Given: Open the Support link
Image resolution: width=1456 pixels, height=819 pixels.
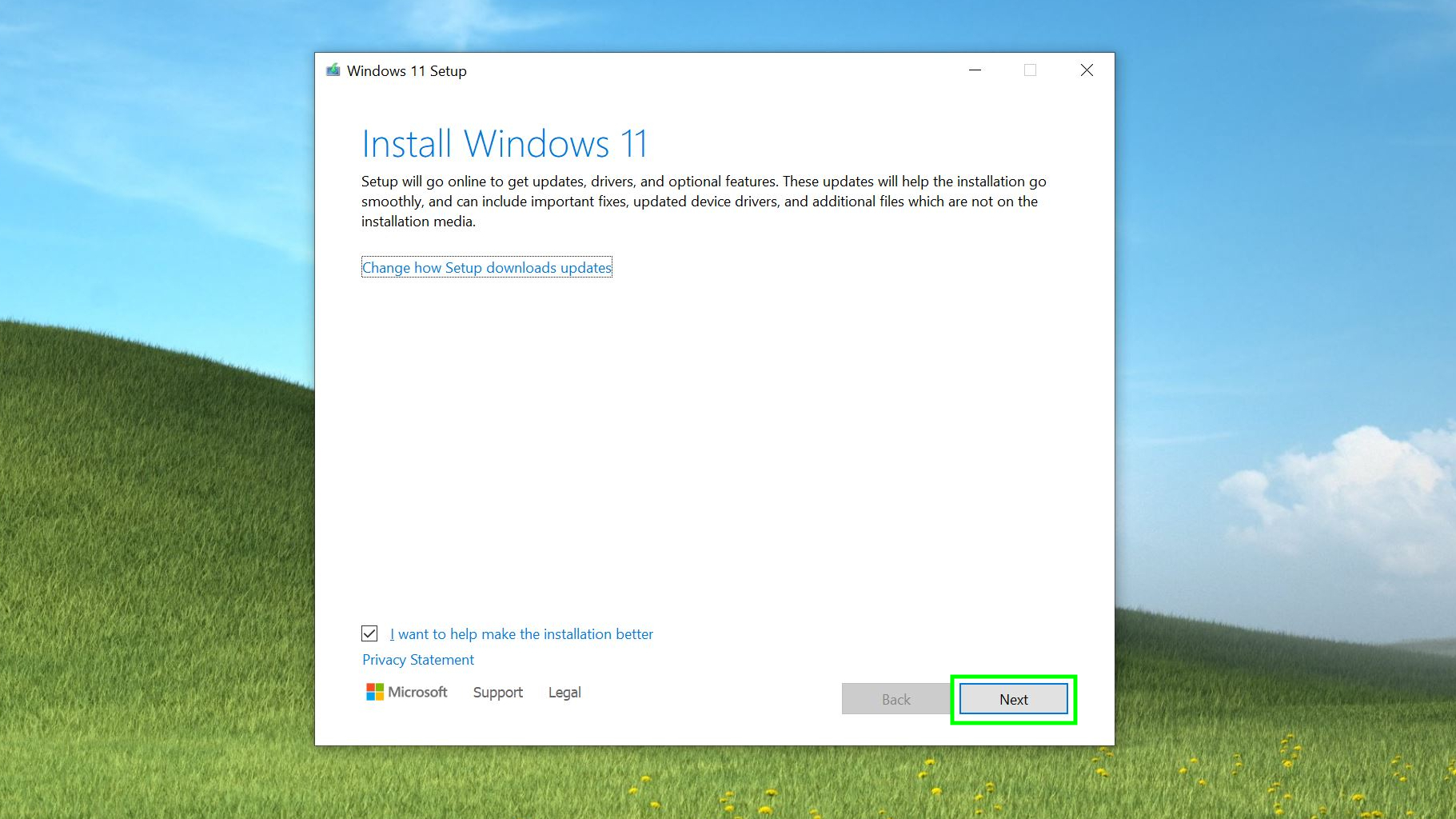Looking at the screenshot, I should (x=497, y=693).
